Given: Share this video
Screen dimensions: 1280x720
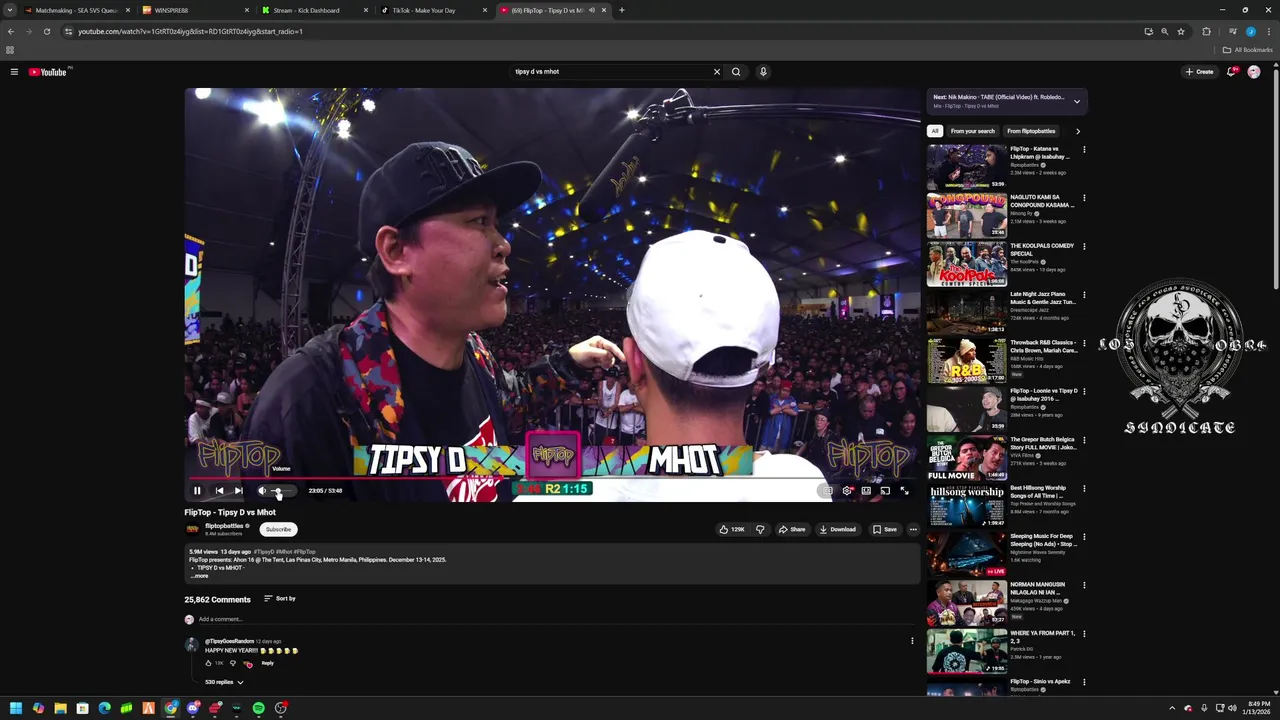Looking at the screenshot, I should click(792, 530).
